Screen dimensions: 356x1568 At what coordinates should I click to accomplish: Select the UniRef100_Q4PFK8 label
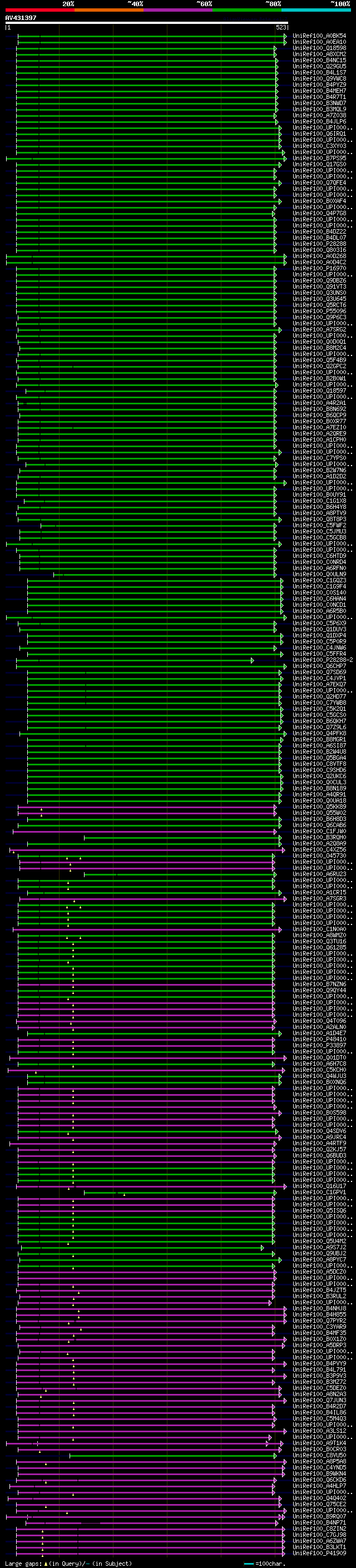(x=319, y=734)
